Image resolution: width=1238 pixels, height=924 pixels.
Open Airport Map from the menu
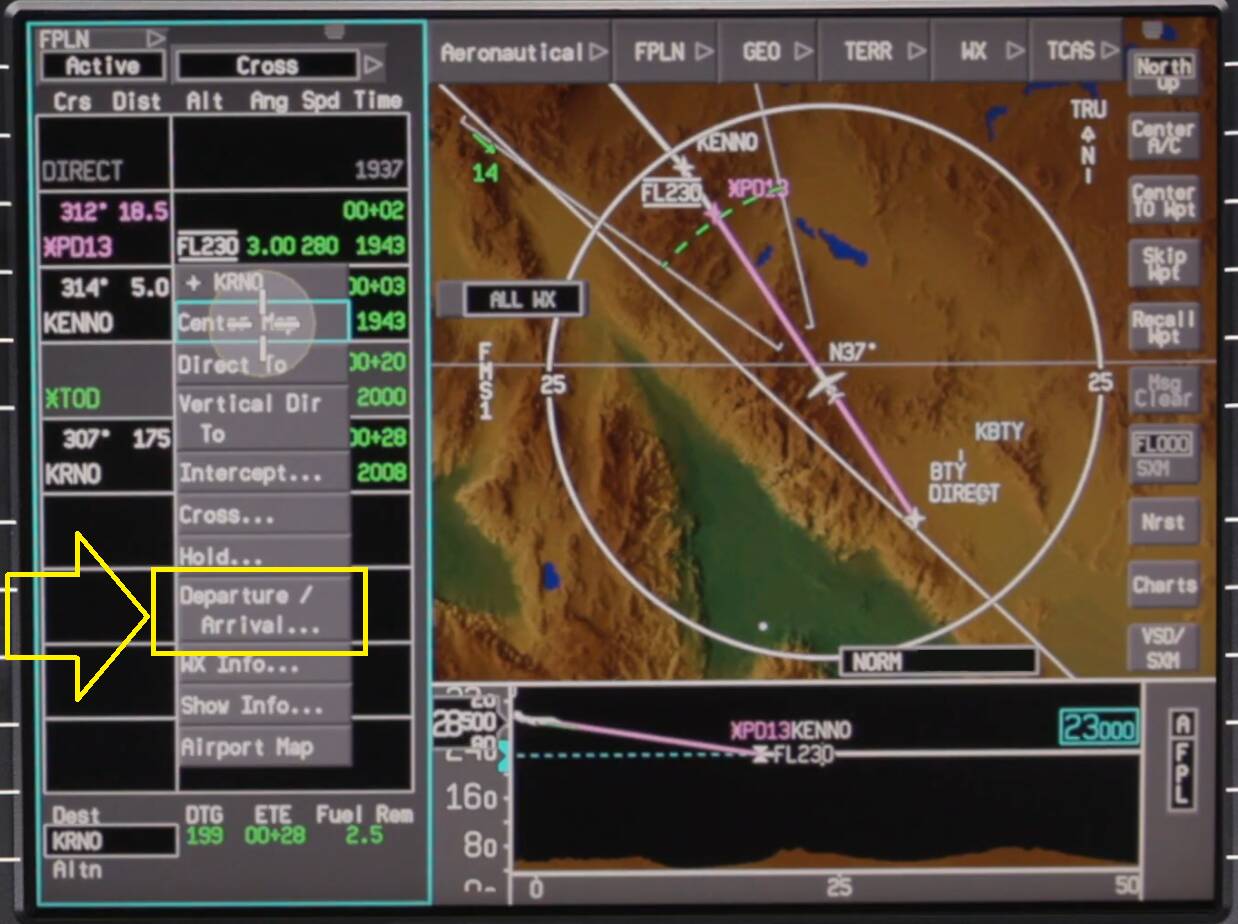tap(263, 746)
